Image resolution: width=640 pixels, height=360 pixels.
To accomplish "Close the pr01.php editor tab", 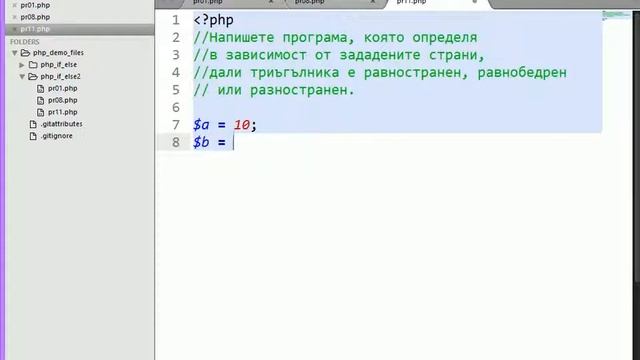I will (x=271, y=2).
